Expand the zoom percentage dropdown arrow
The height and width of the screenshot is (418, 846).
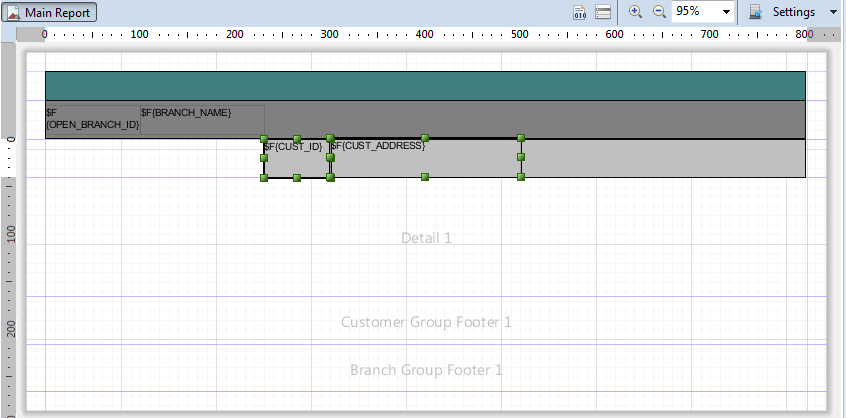pyautogui.click(x=726, y=12)
